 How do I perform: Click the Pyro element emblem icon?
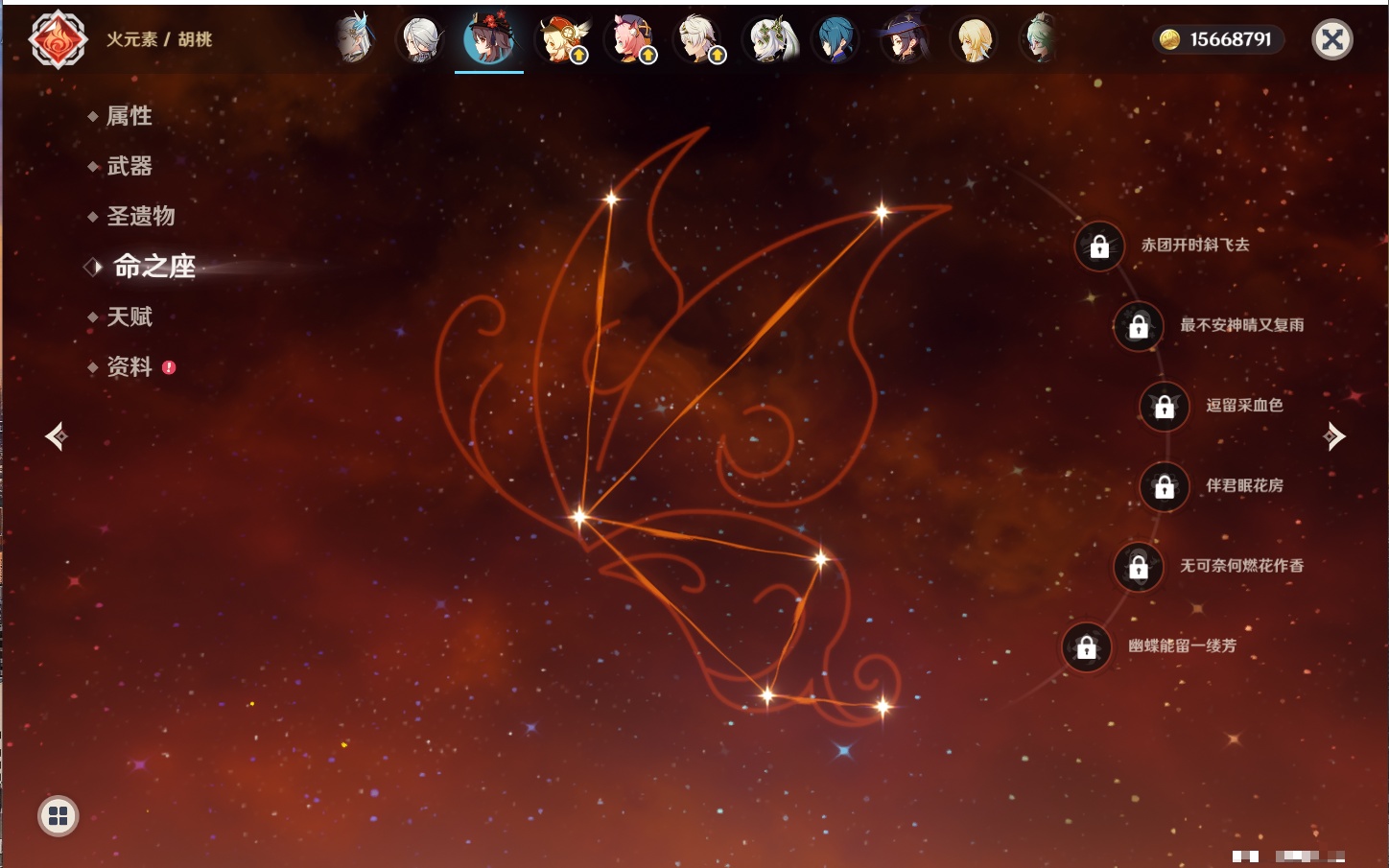click(x=59, y=39)
